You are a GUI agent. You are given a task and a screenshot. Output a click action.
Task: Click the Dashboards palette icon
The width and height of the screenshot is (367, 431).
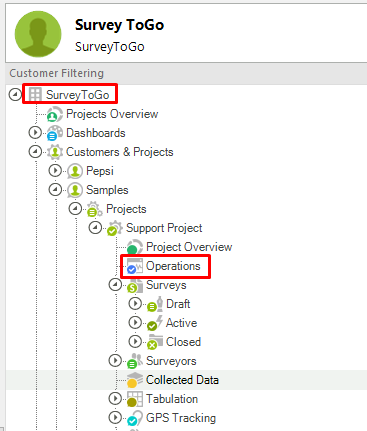tap(54, 133)
